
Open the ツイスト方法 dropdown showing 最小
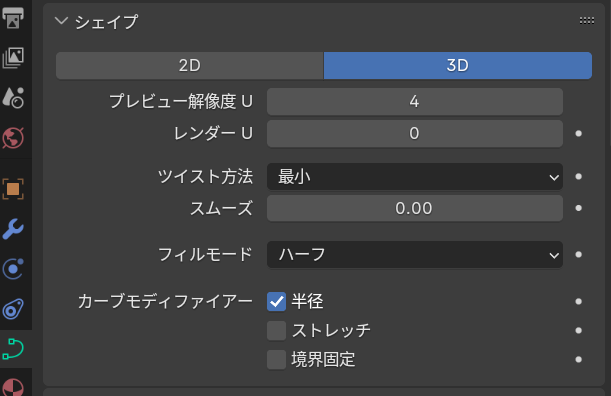(x=415, y=177)
